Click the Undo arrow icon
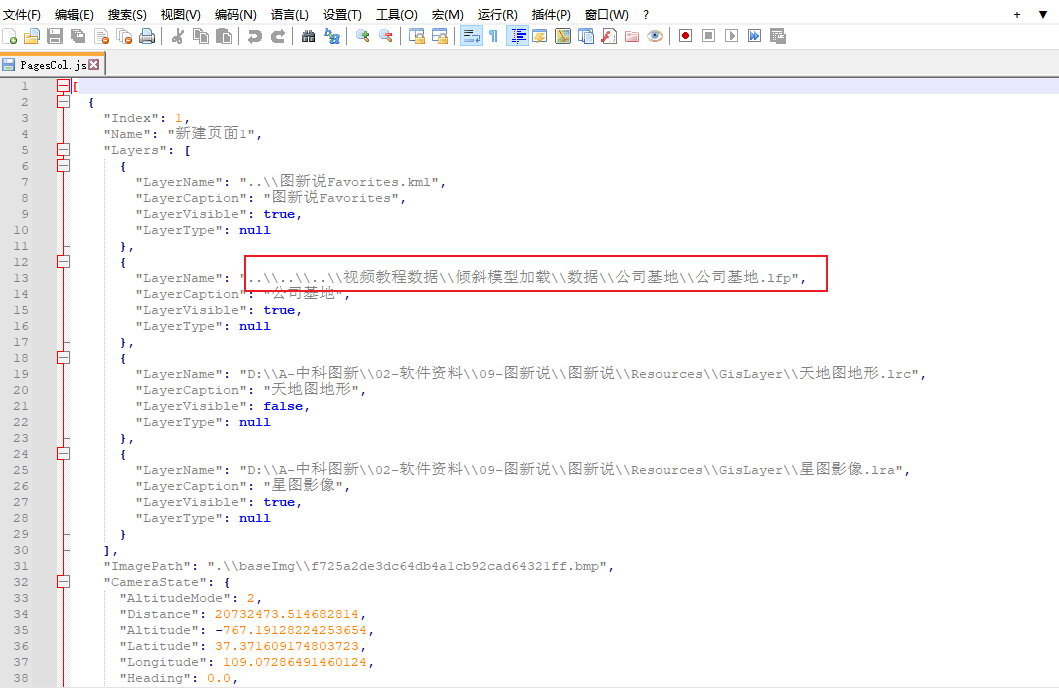 point(255,36)
